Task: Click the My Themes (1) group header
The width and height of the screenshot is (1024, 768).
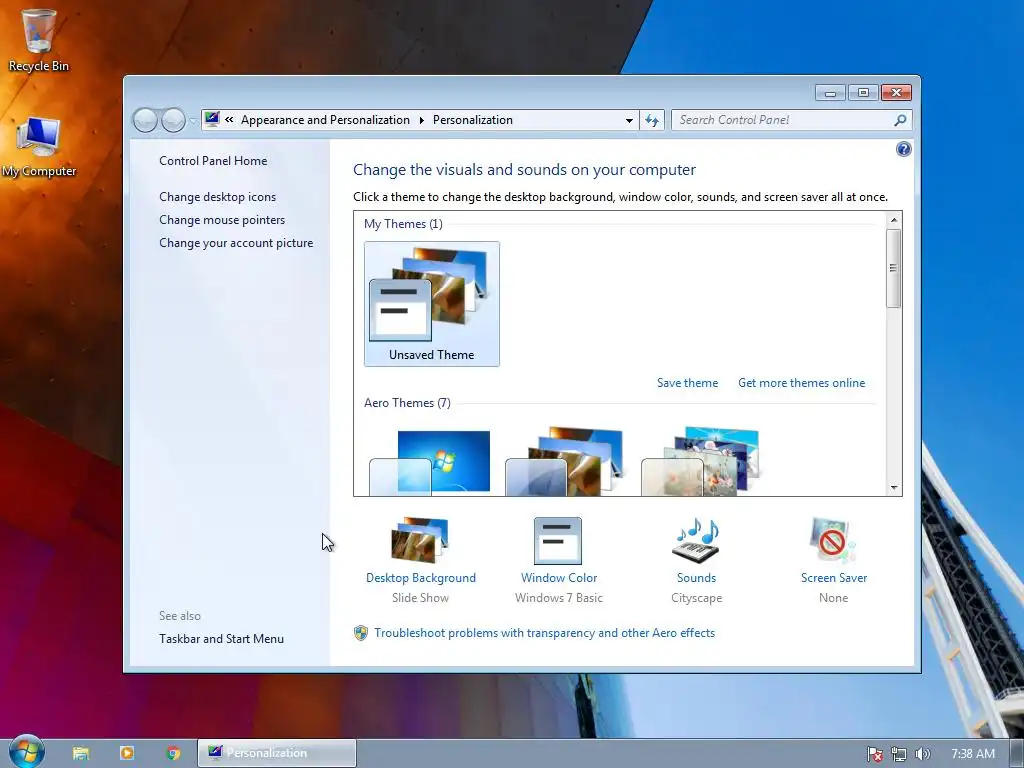Action: pyautogui.click(x=403, y=224)
